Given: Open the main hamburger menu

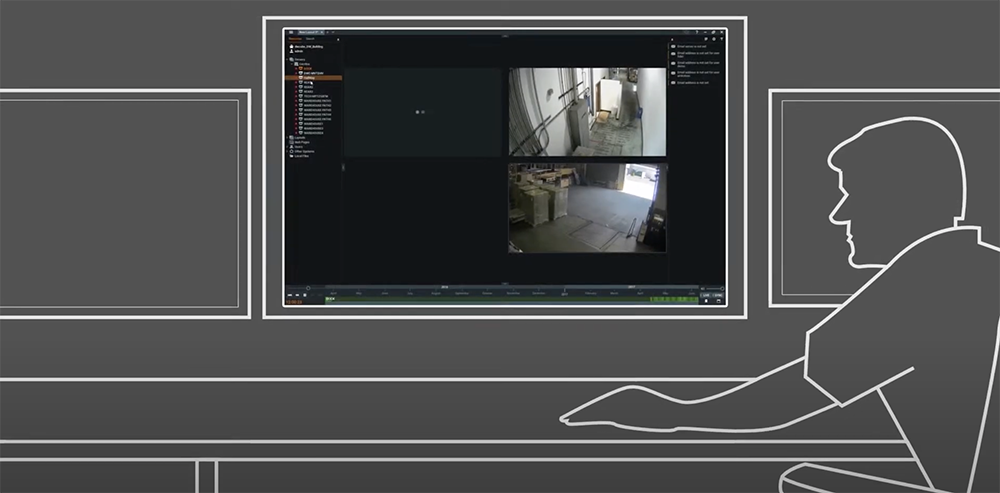Looking at the screenshot, I should (x=291, y=32).
